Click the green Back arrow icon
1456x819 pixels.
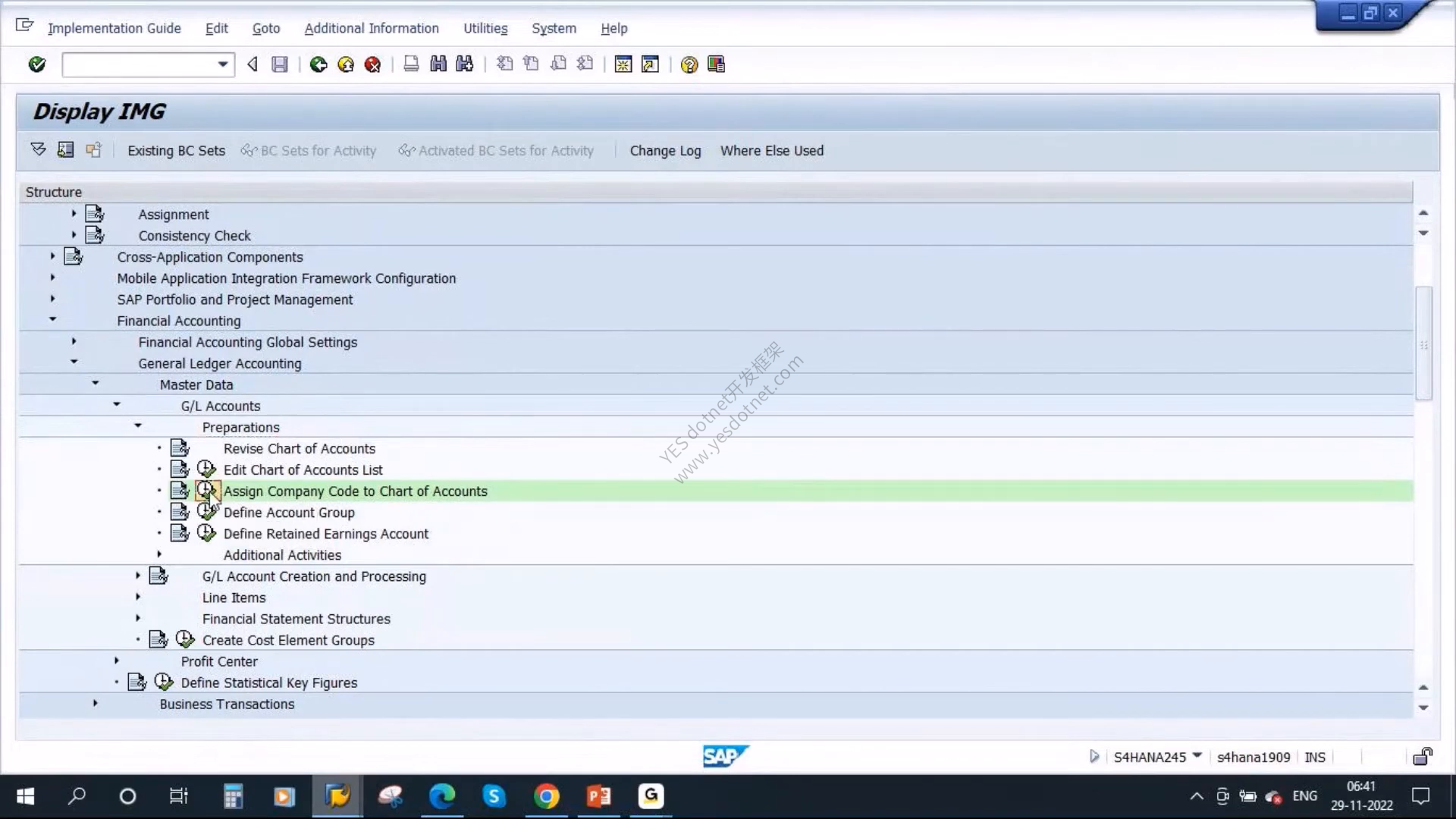[x=318, y=64]
